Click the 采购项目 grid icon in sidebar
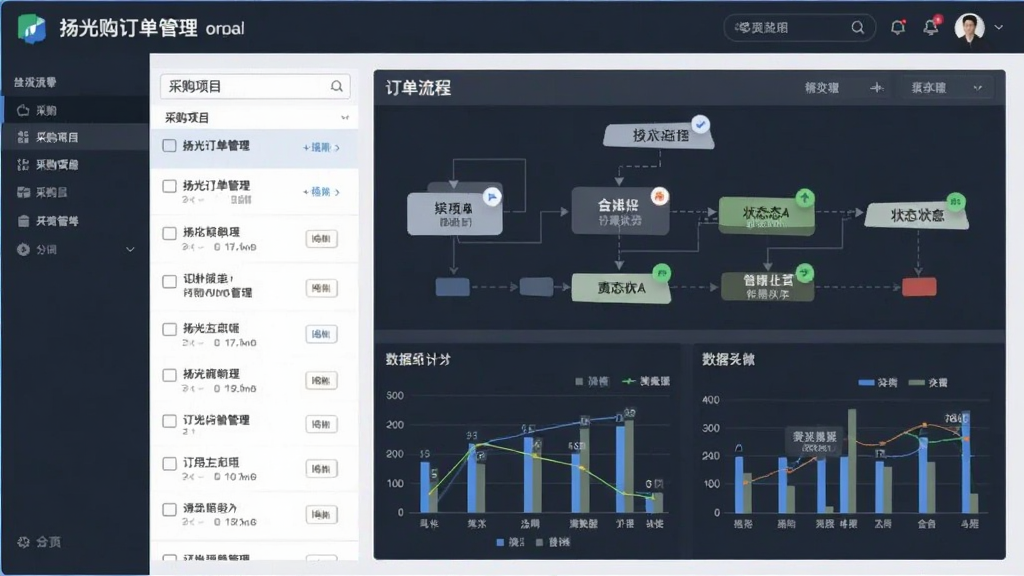 click(23, 137)
